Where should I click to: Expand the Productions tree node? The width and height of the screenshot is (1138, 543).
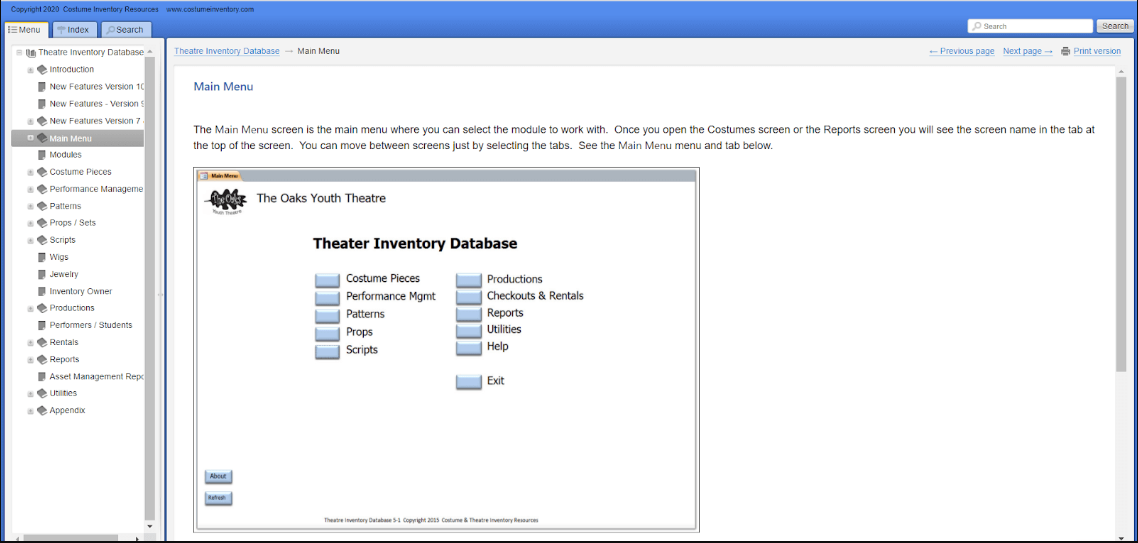click(x=30, y=308)
